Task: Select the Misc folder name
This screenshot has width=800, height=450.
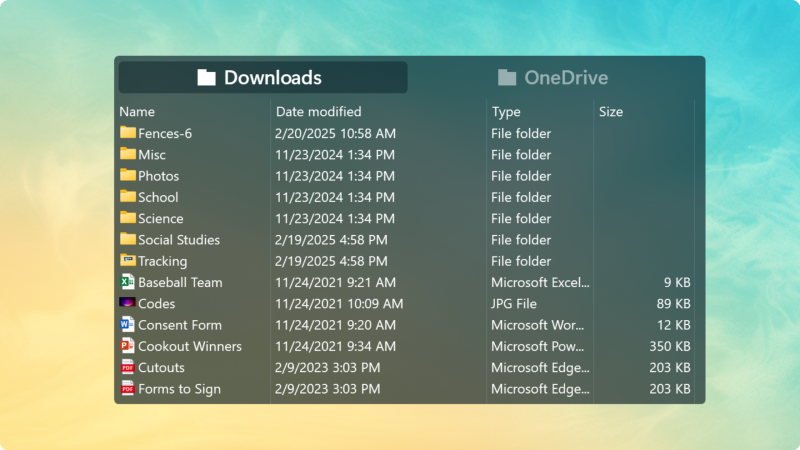Action: tap(152, 155)
